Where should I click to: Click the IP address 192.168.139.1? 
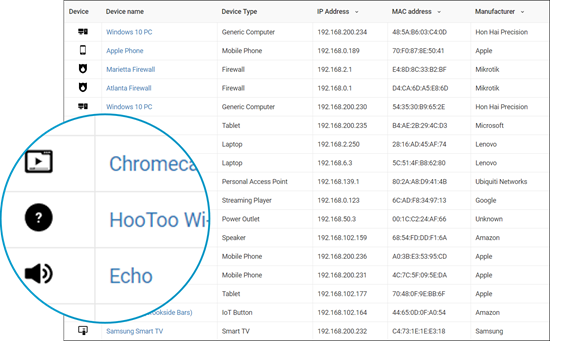click(x=338, y=181)
